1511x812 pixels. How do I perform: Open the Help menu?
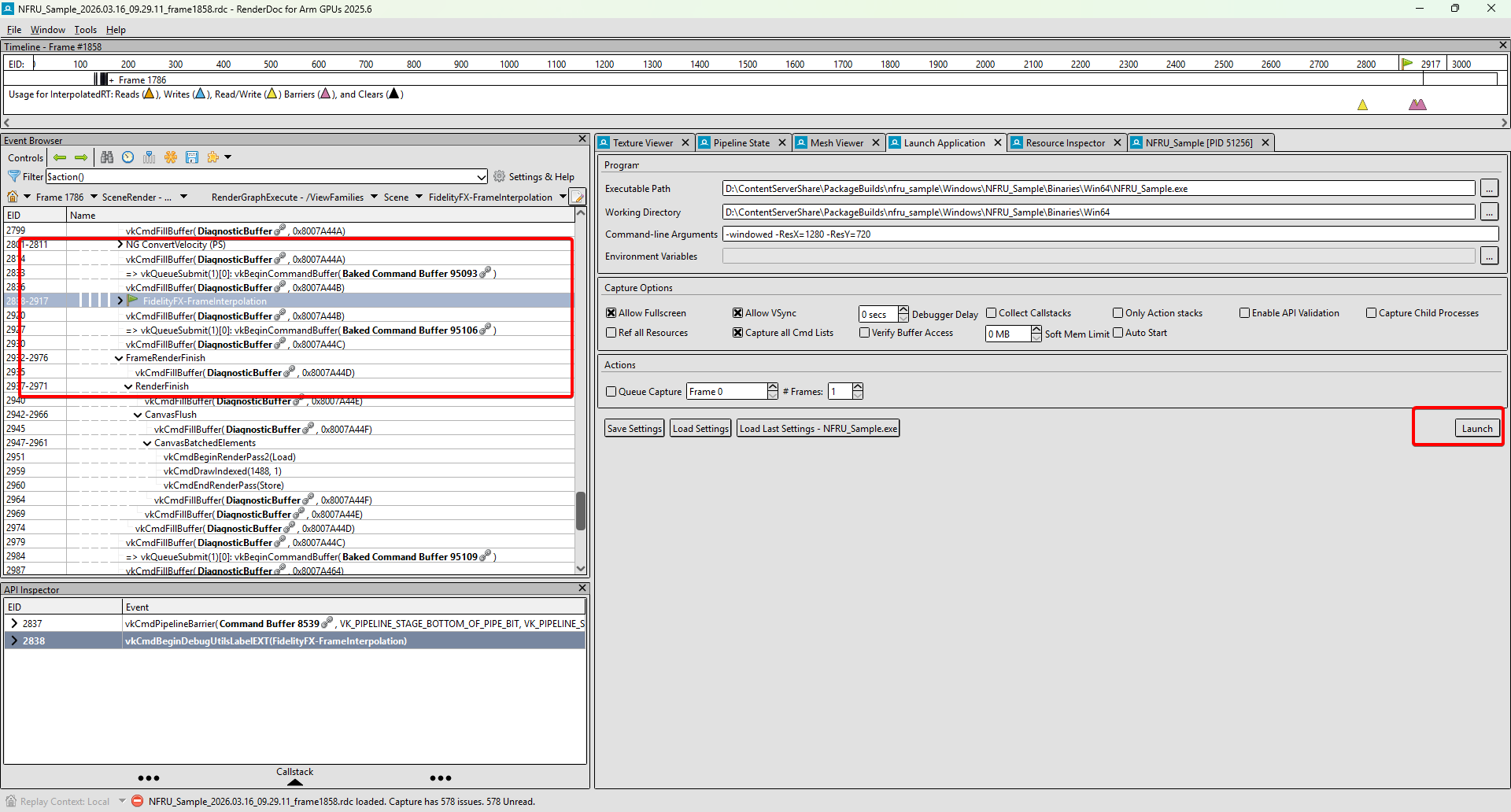tap(116, 30)
